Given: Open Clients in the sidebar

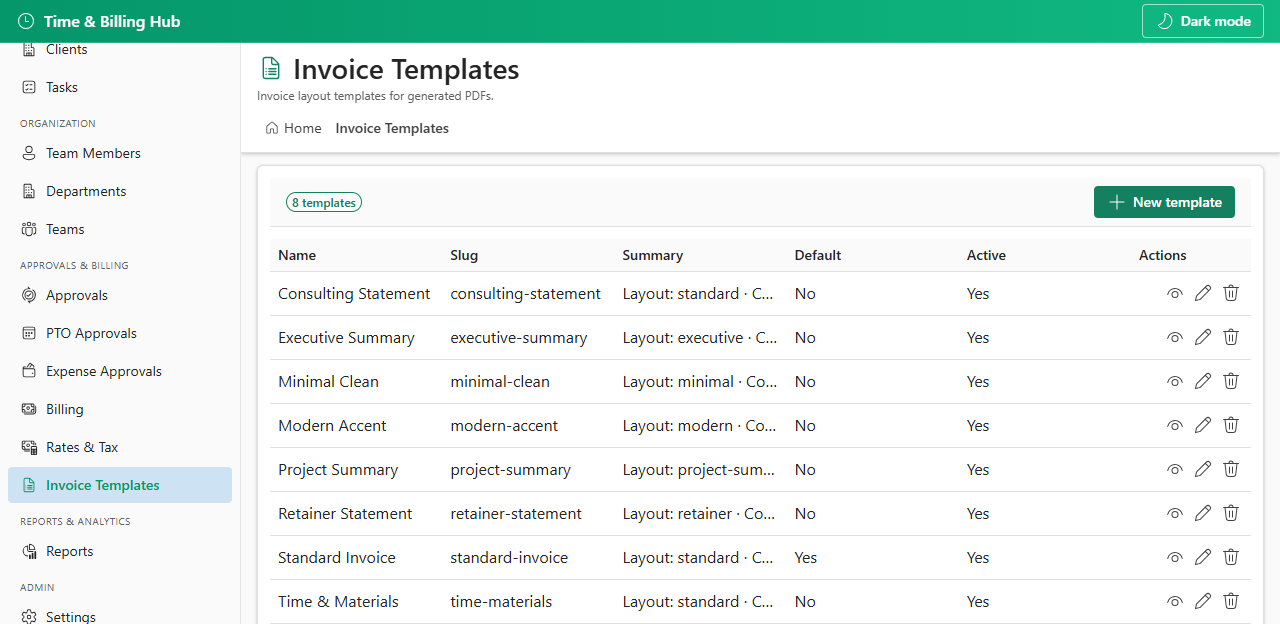Looking at the screenshot, I should 120,49.
